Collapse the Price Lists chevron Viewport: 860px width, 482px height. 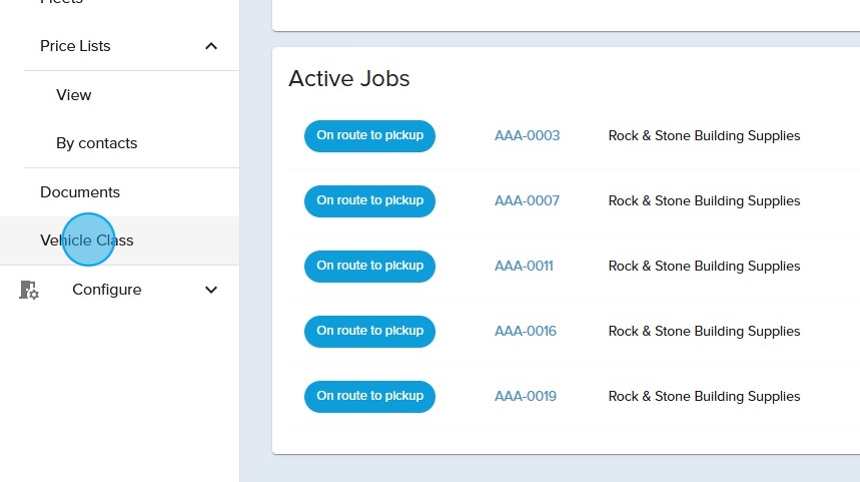click(211, 46)
